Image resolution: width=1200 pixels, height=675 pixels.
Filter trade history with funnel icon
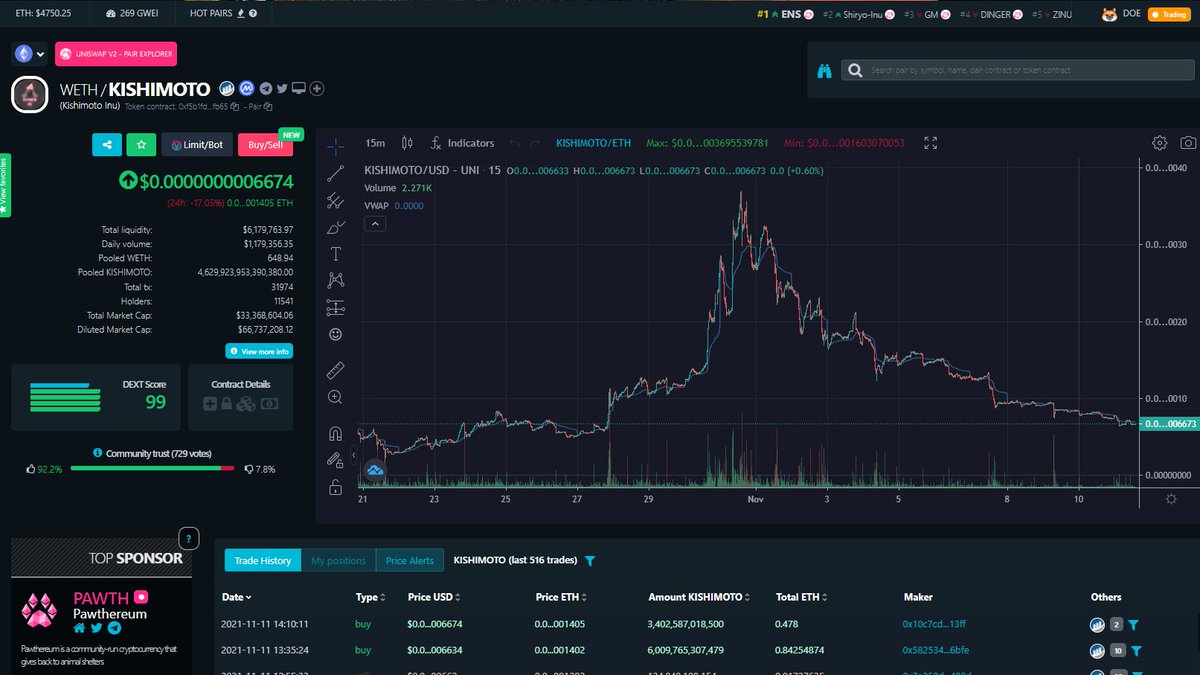(x=590, y=561)
